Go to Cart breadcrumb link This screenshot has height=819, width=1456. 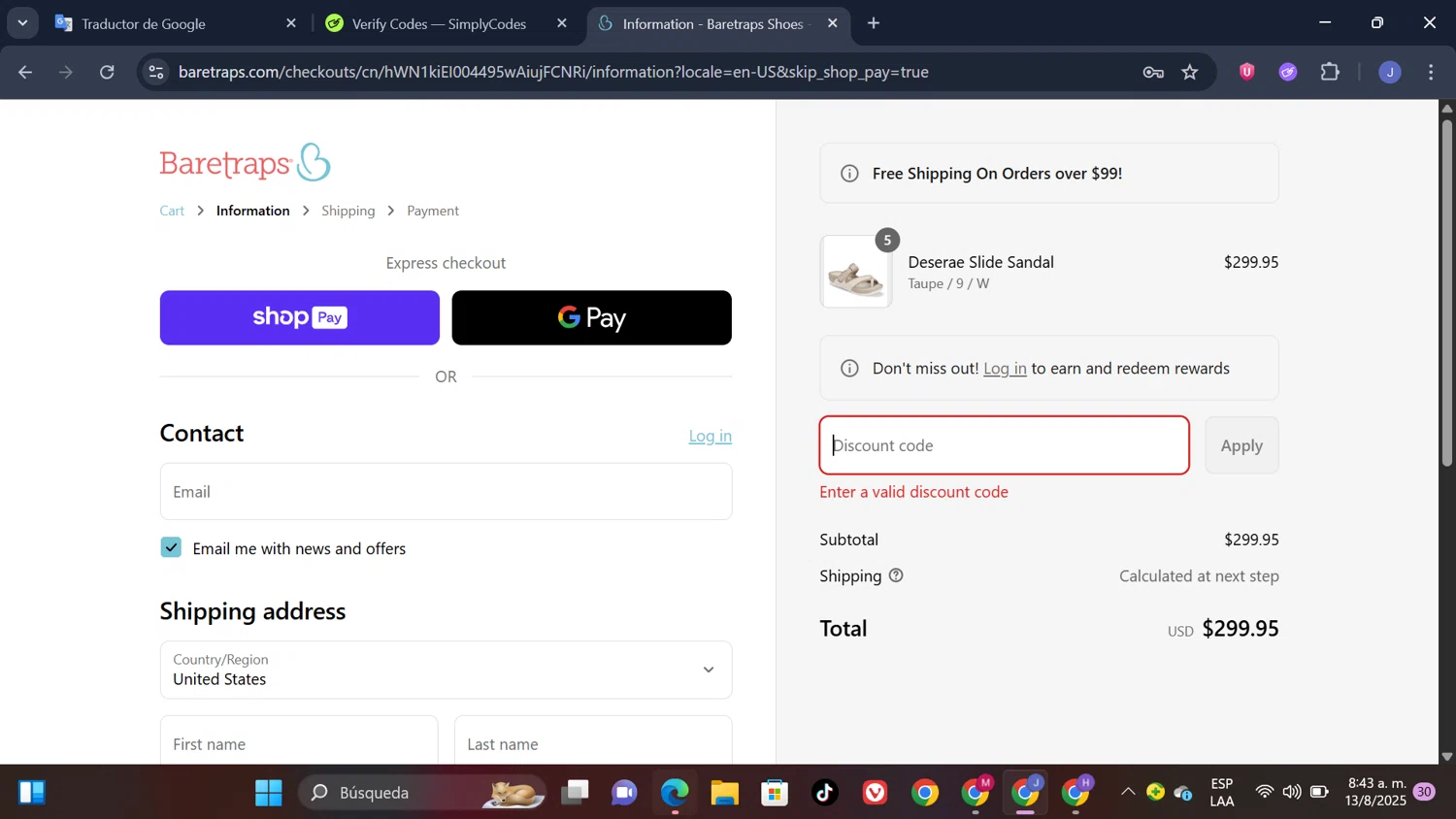pyautogui.click(x=172, y=211)
